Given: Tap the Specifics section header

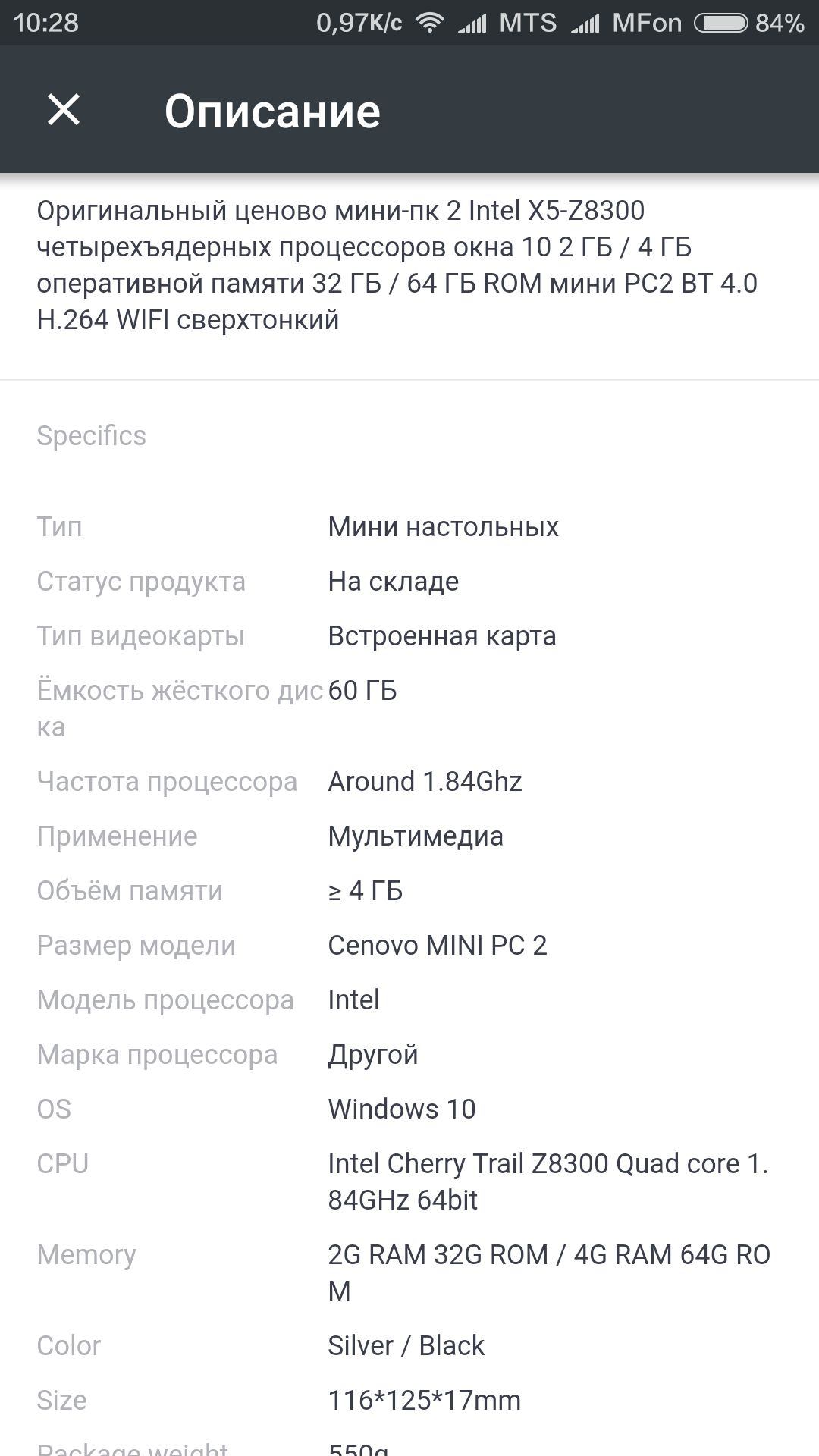Looking at the screenshot, I should [x=92, y=435].
